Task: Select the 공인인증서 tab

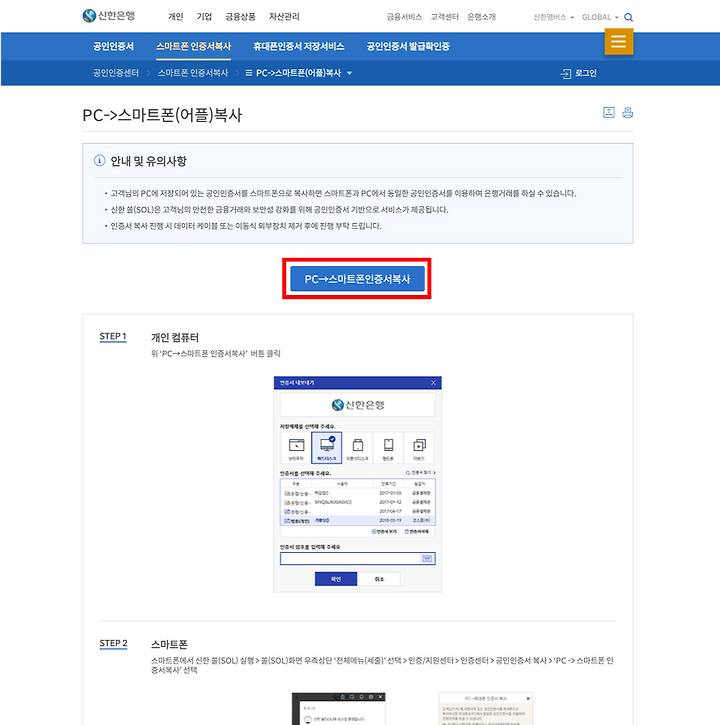Action: 113,46
